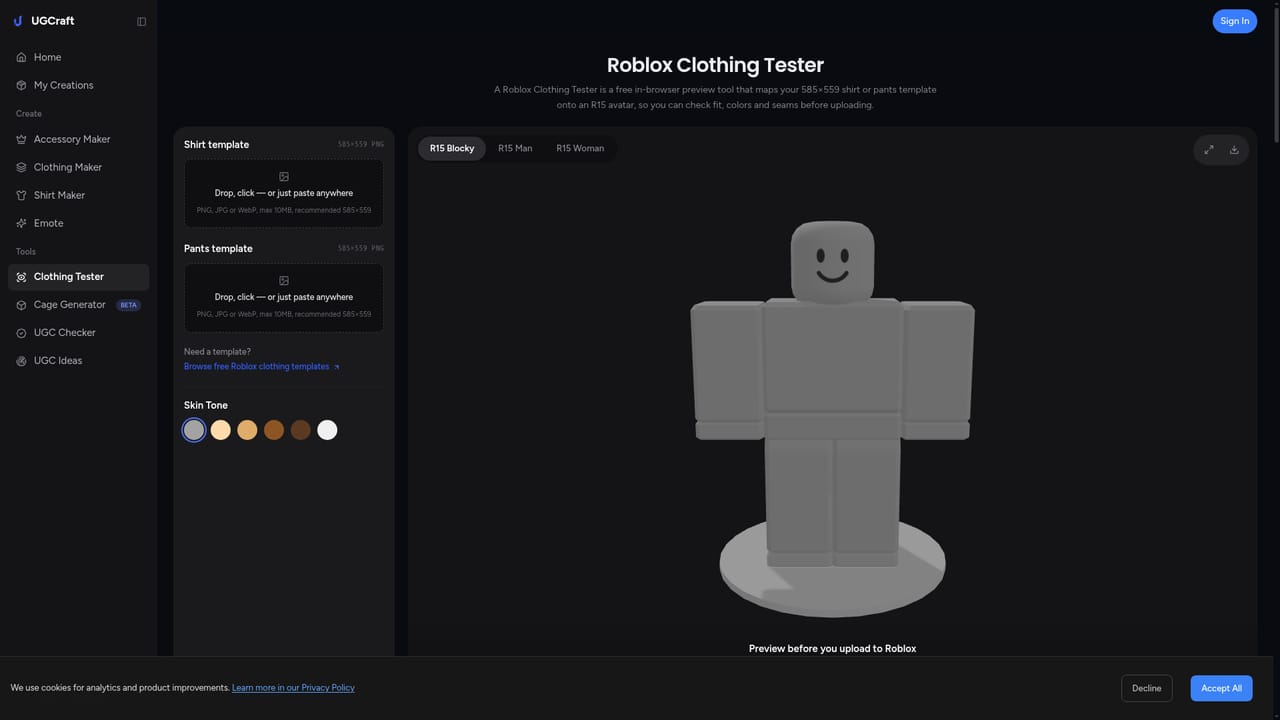Download the avatar preview image
Screen dimensions: 1280x720
[1234, 150]
